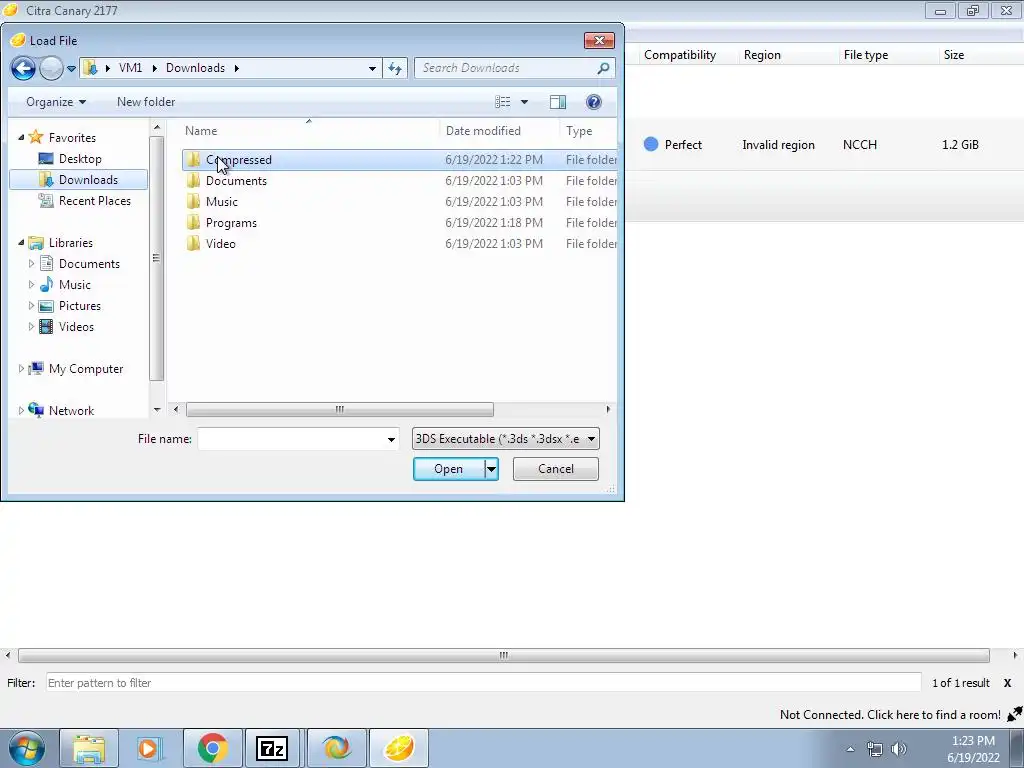
Task: Click the greyed Forward arrow button
Action: (x=51, y=68)
